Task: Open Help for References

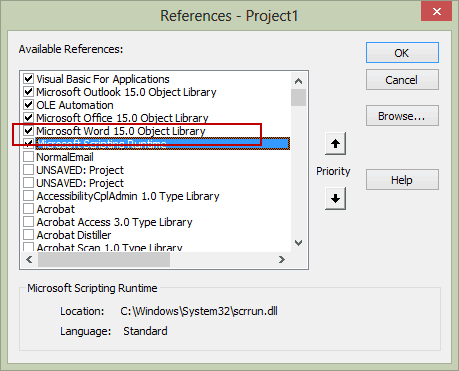Action: tap(402, 180)
